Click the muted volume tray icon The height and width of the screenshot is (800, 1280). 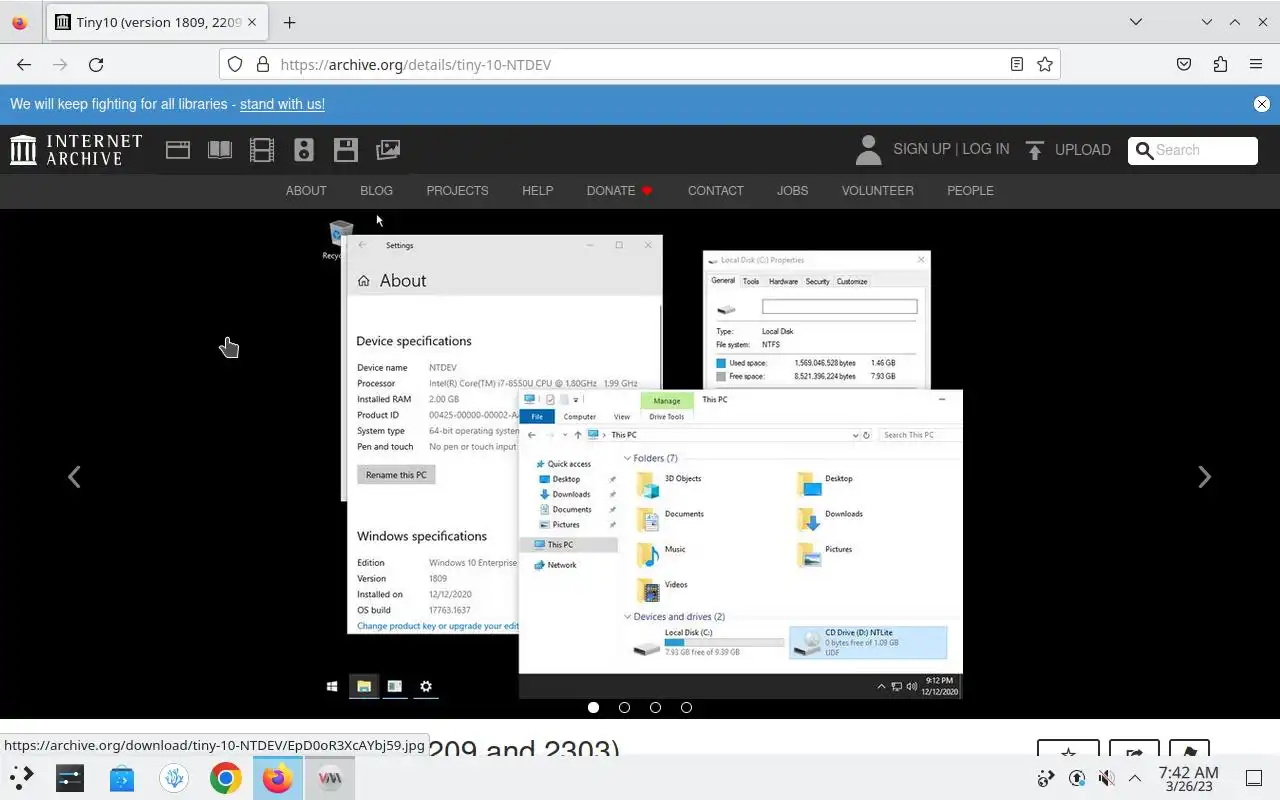[1106, 778]
